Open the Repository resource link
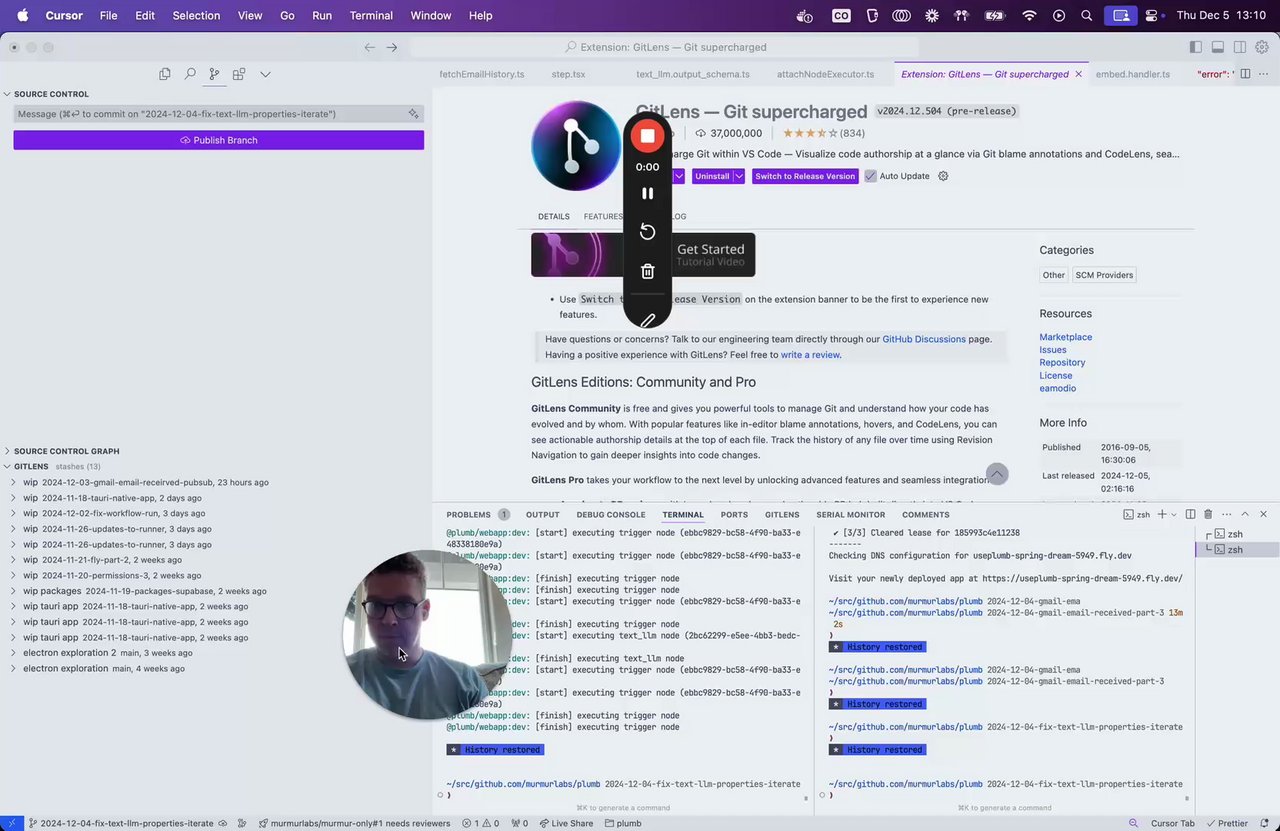Image resolution: width=1280 pixels, height=831 pixels. [1062, 362]
